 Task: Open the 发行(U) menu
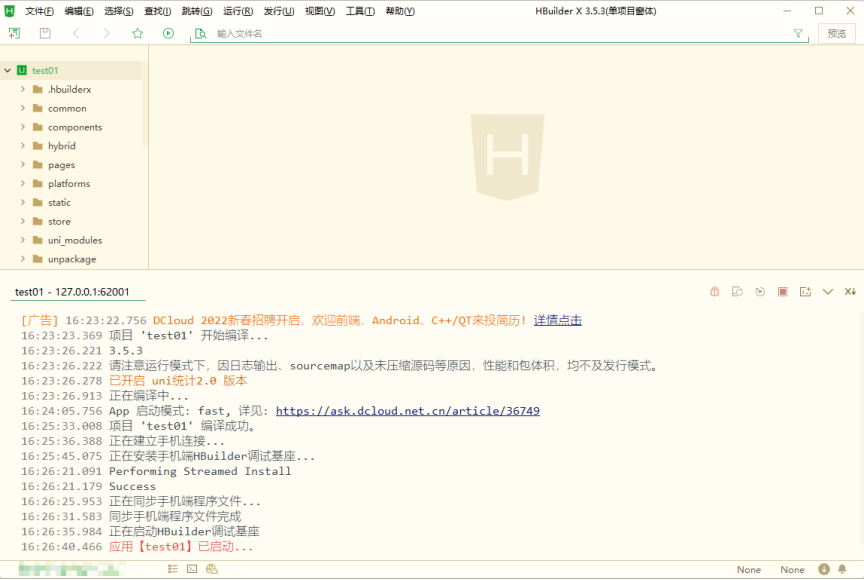pyautogui.click(x=279, y=11)
